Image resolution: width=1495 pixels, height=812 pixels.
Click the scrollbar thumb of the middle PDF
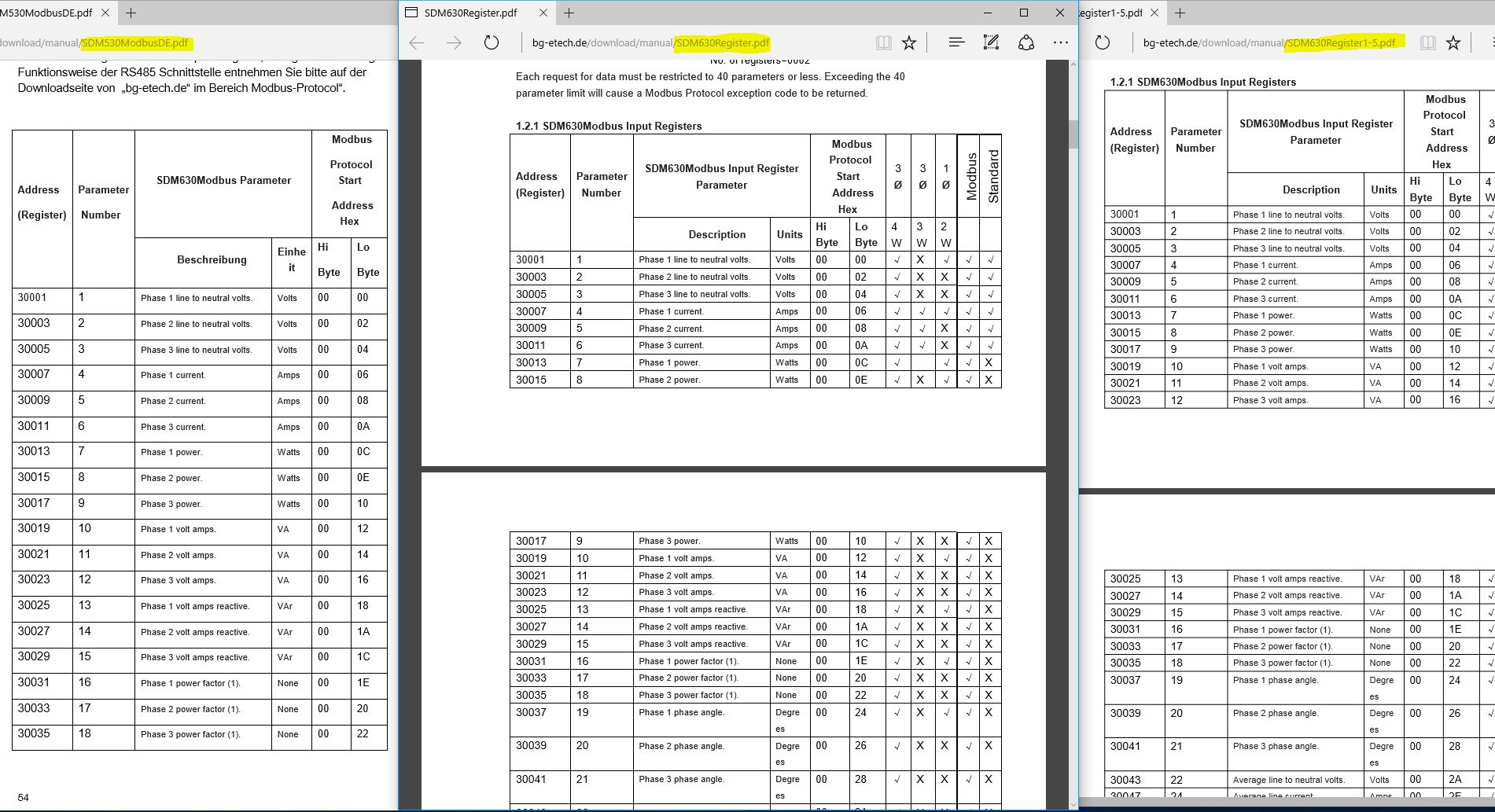[x=1073, y=134]
